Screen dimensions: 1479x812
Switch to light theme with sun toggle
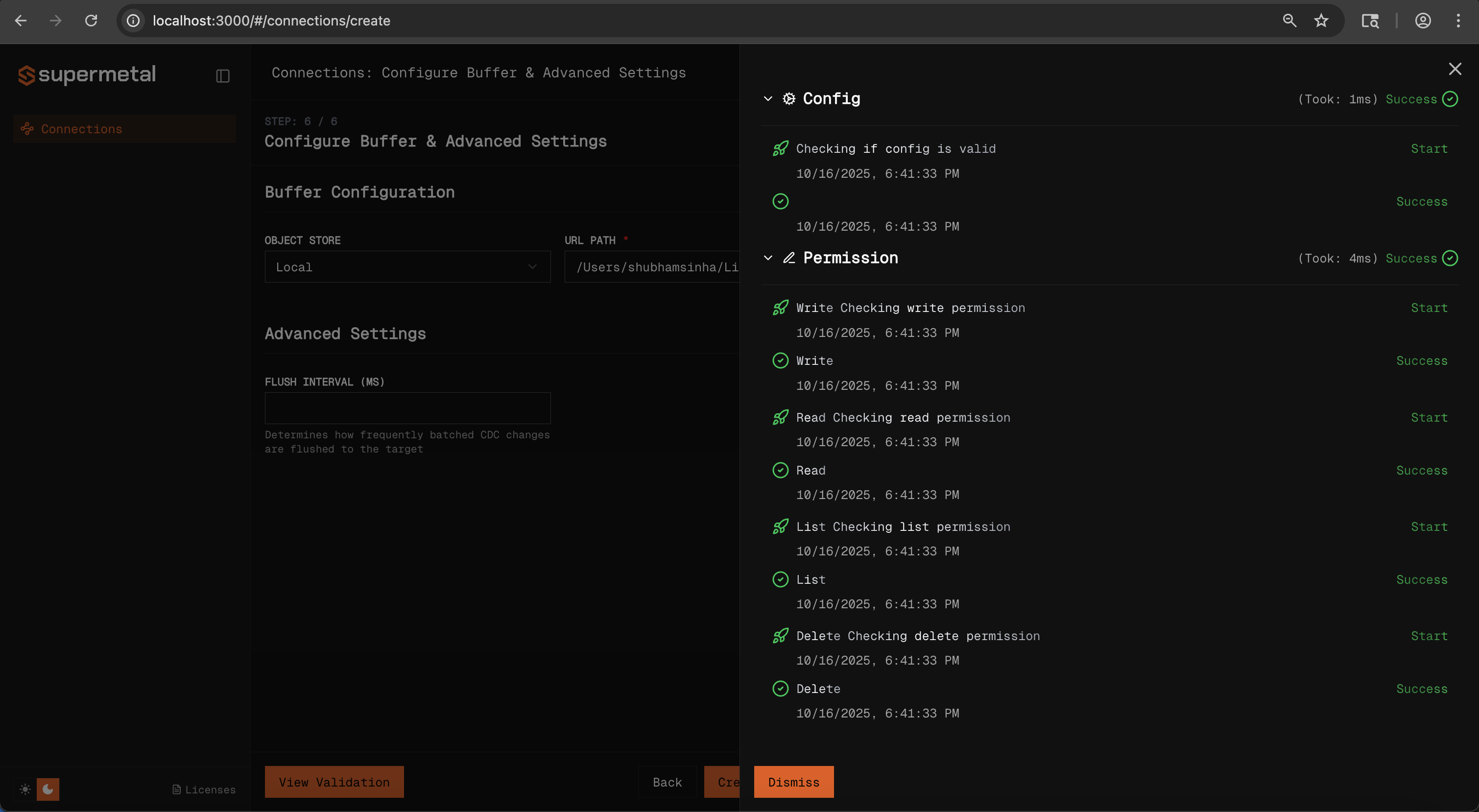coord(24,789)
